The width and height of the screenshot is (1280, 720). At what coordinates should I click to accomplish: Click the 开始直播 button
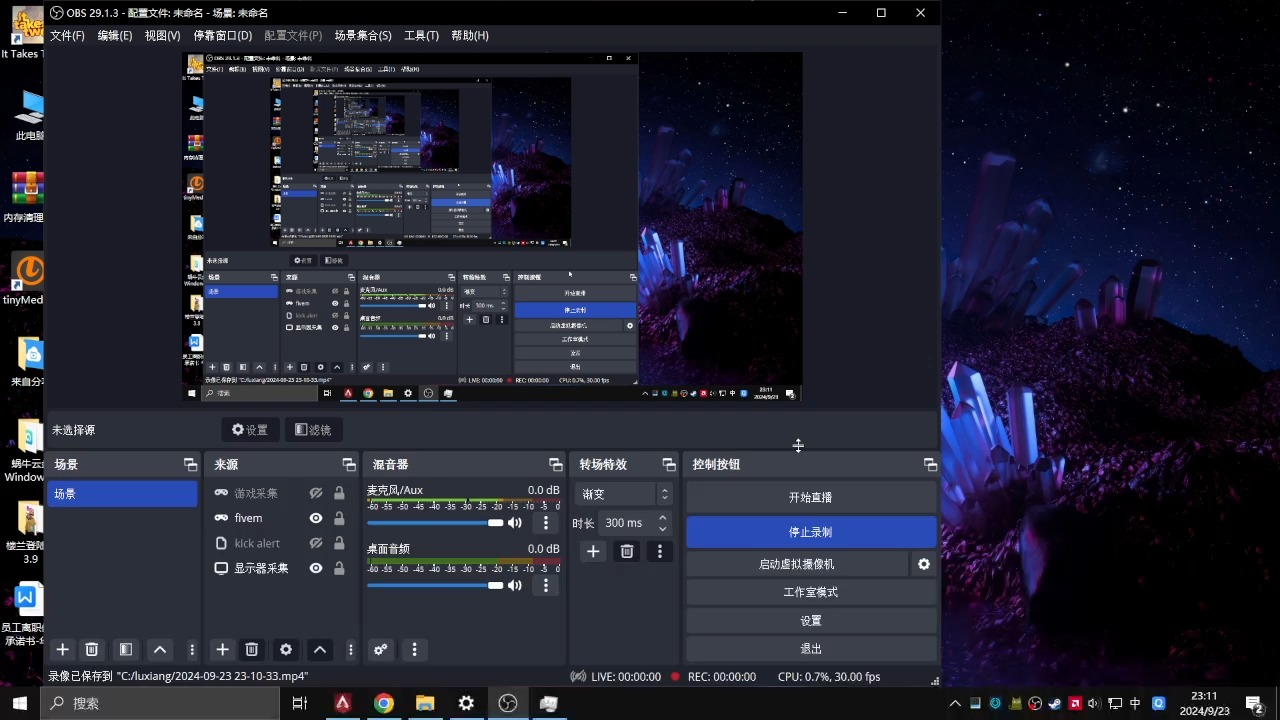pos(810,497)
